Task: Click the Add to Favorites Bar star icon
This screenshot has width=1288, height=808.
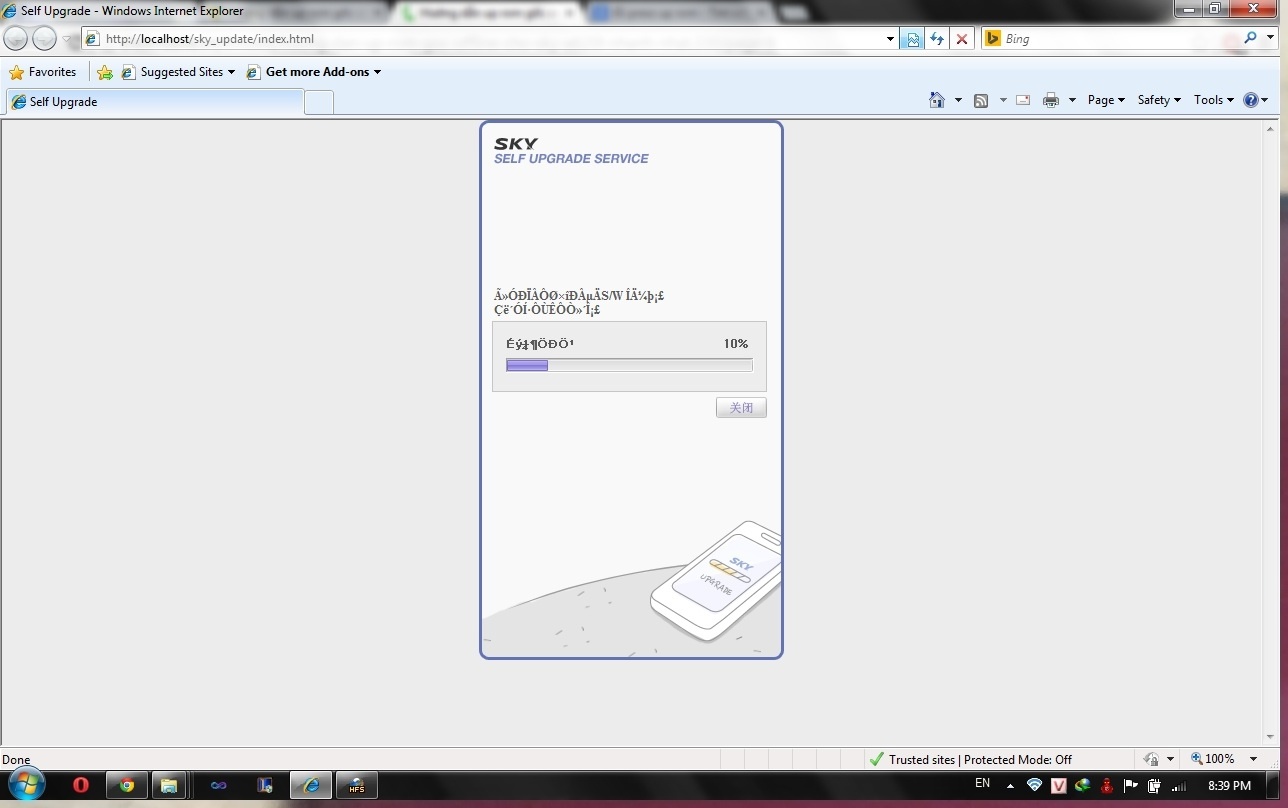Action: 105,72
